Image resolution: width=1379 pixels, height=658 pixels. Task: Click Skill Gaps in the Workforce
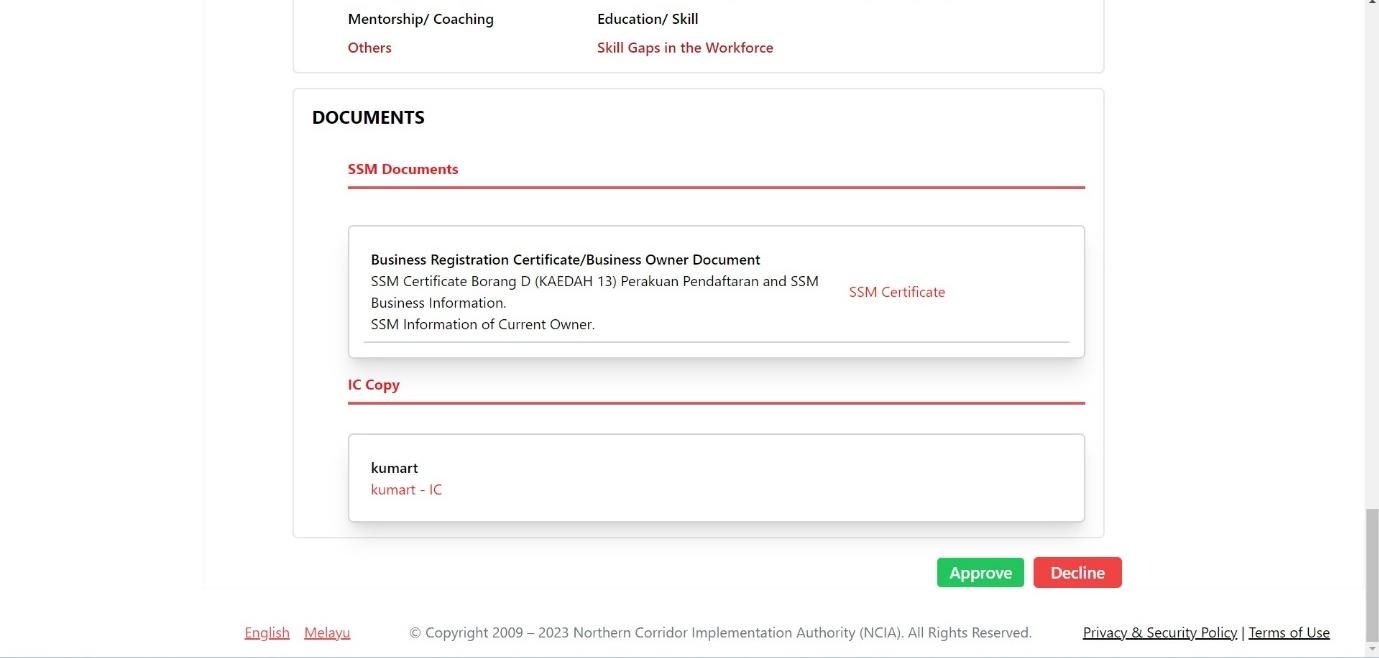[685, 48]
